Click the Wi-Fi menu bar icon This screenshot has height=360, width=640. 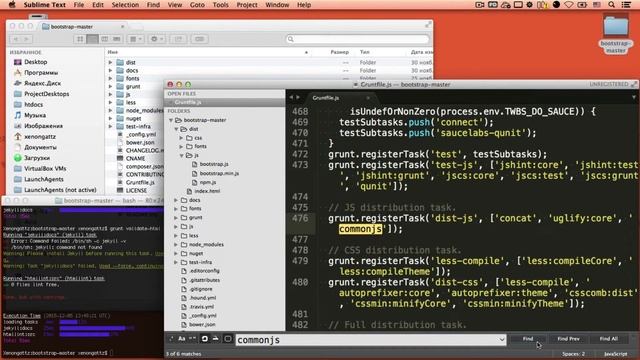[x=569, y=5]
